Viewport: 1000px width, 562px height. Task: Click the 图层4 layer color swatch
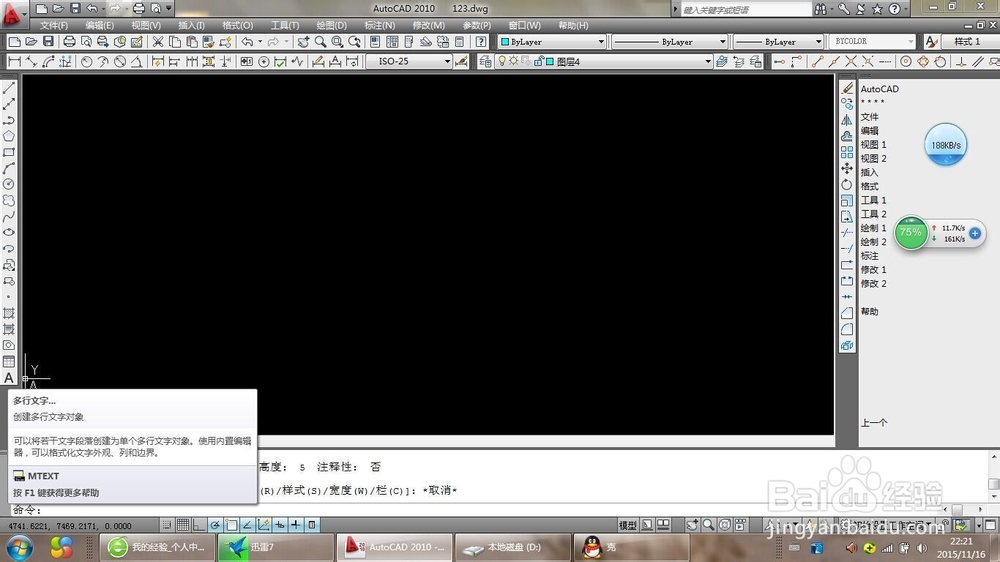pyautogui.click(x=550, y=62)
